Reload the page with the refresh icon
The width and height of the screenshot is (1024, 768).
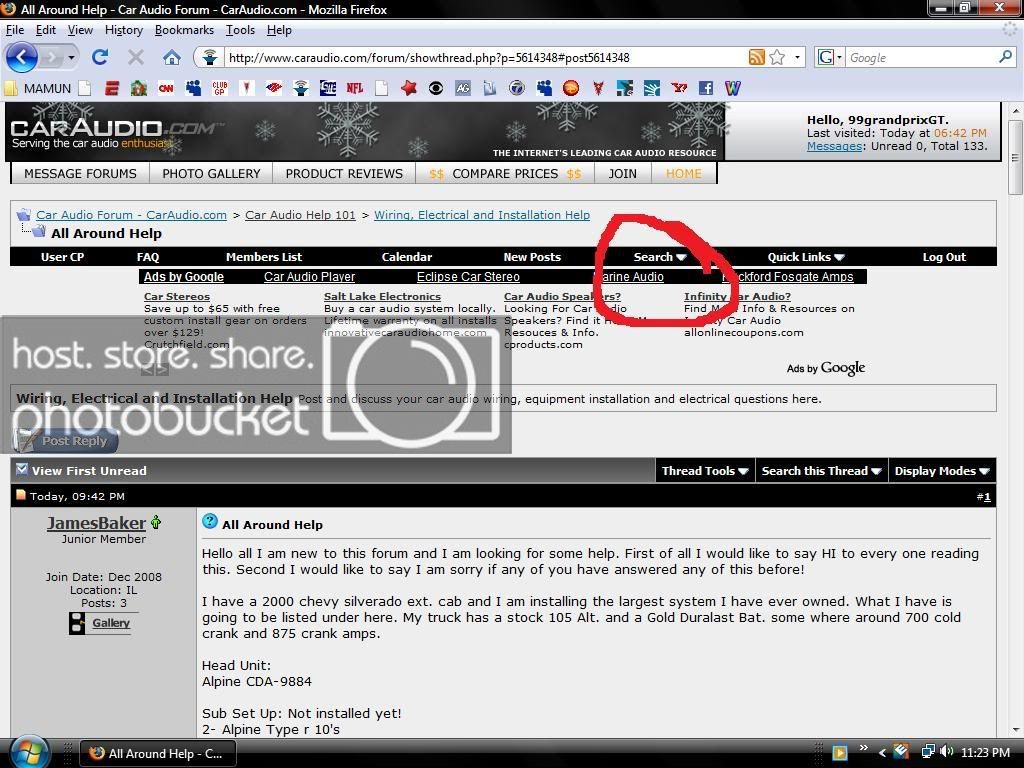point(100,57)
